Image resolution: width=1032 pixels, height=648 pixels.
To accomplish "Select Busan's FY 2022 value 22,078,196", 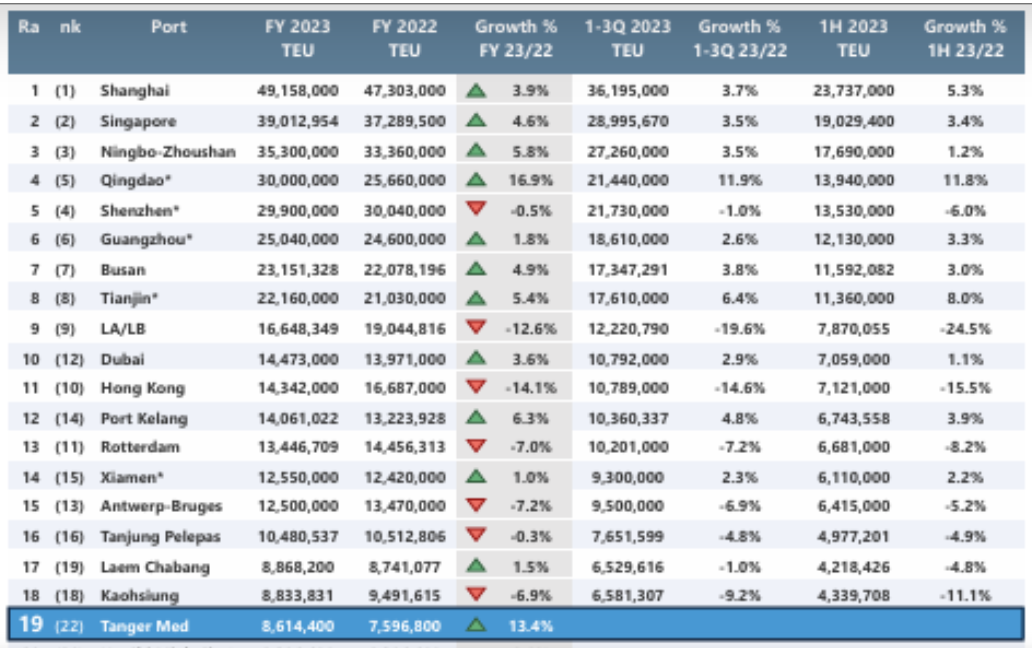I will tap(404, 269).
